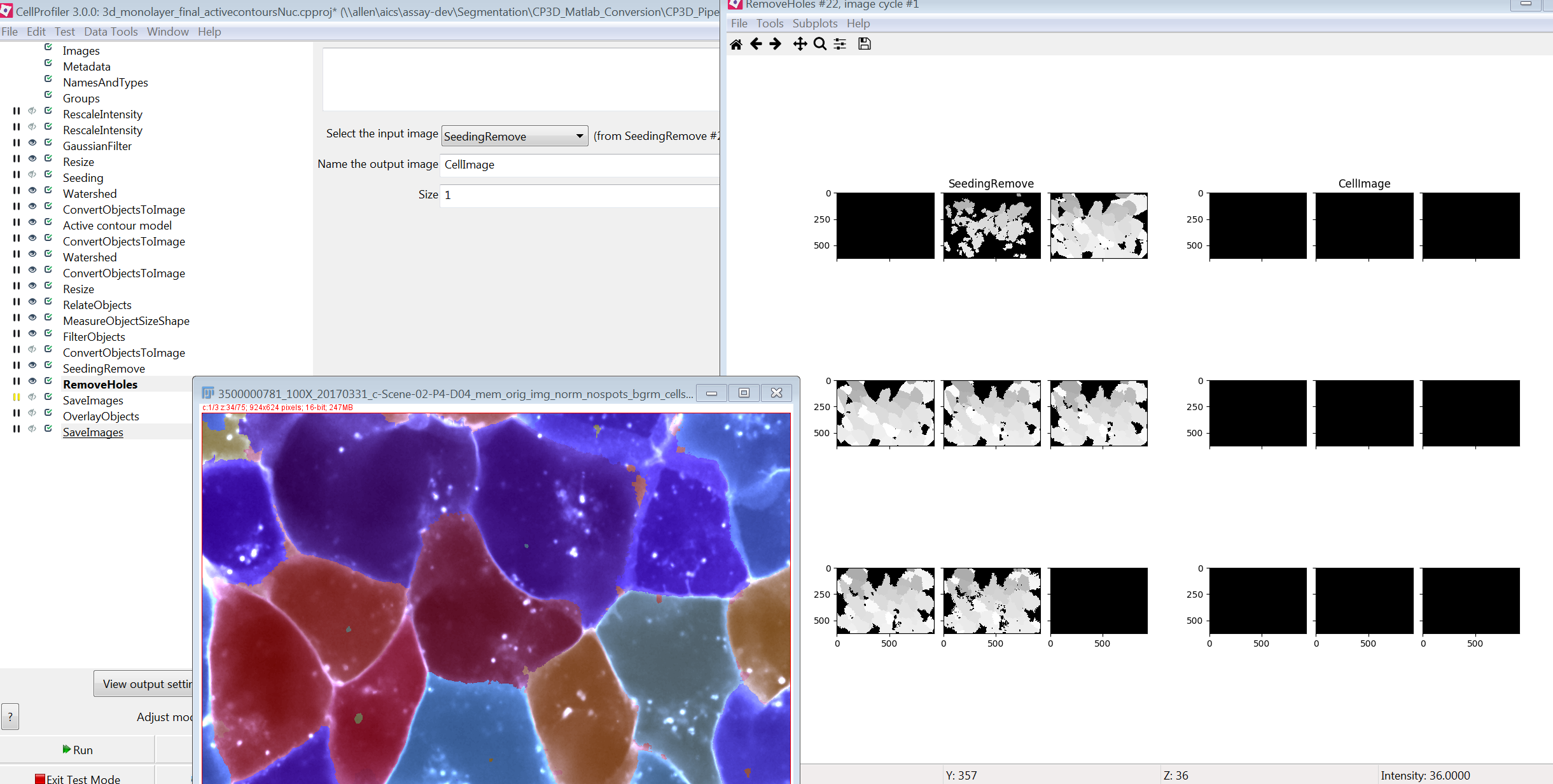Save the figure using the disk icon
Viewport: 1553px width, 784px height.
[863, 44]
